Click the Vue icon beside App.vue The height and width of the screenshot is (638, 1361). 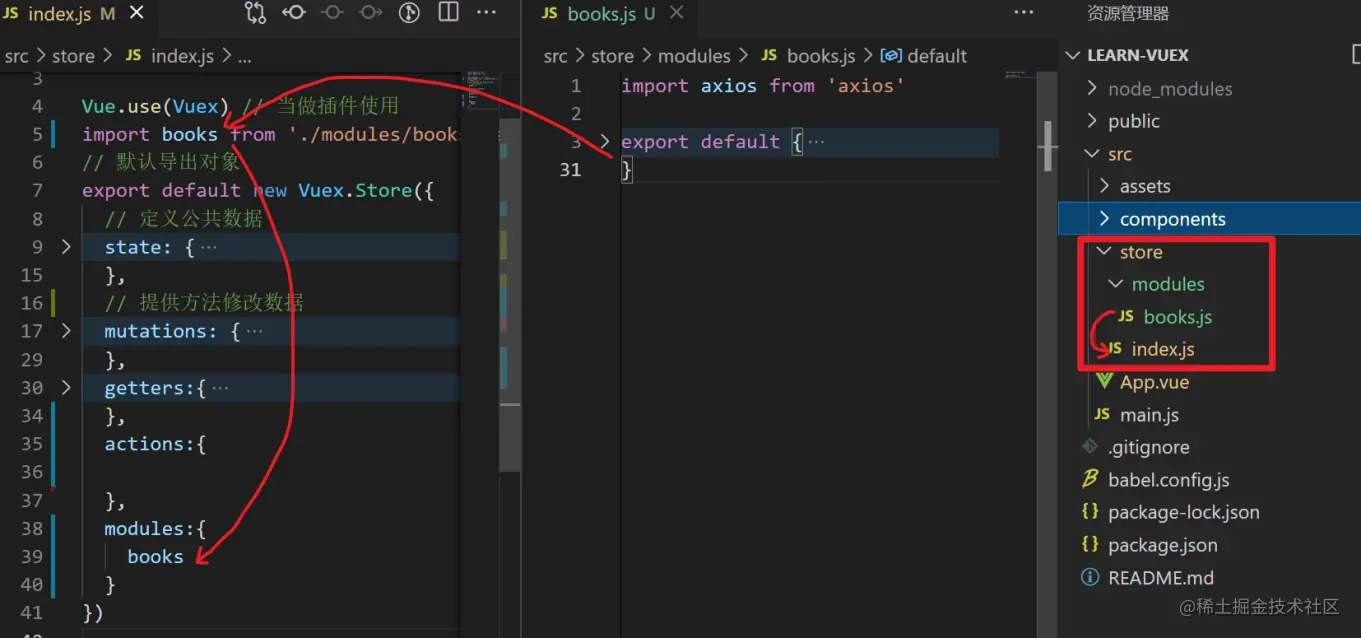click(1104, 381)
